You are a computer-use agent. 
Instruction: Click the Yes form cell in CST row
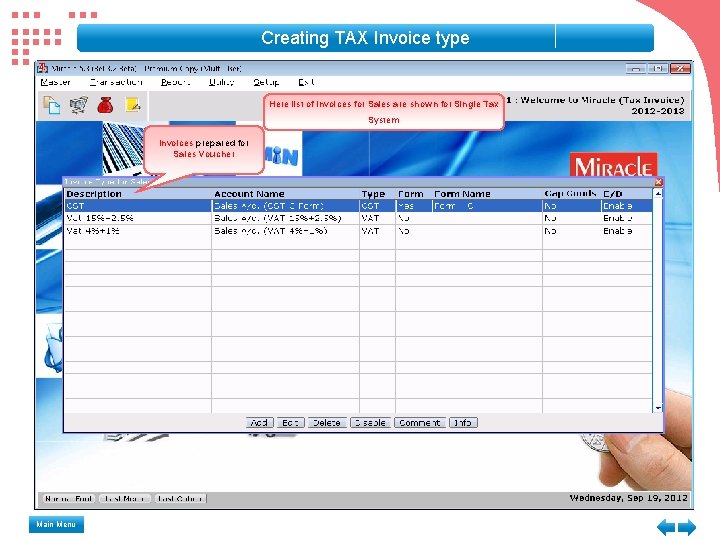pos(413,206)
